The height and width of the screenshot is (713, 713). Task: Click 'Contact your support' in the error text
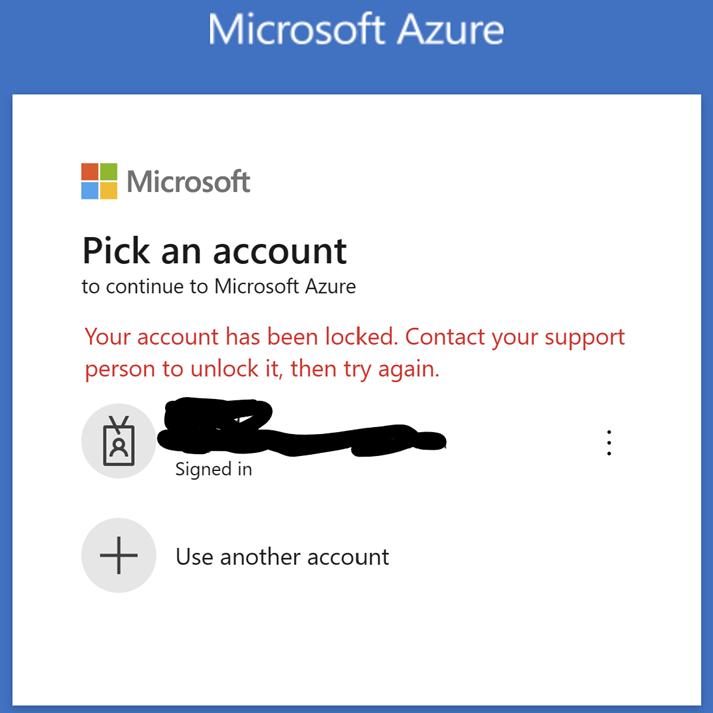tap(515, 338)
